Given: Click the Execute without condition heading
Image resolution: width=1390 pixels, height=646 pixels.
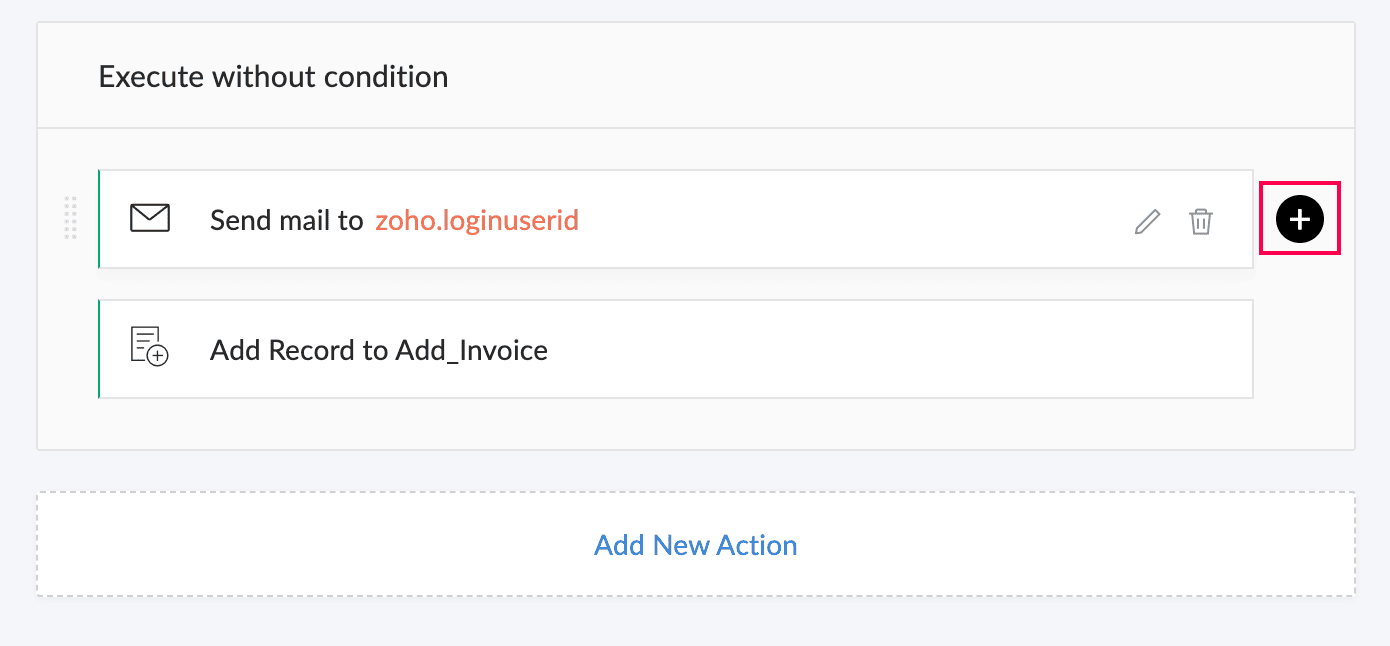Looking at the screenshot, I should tap(273, 76).
